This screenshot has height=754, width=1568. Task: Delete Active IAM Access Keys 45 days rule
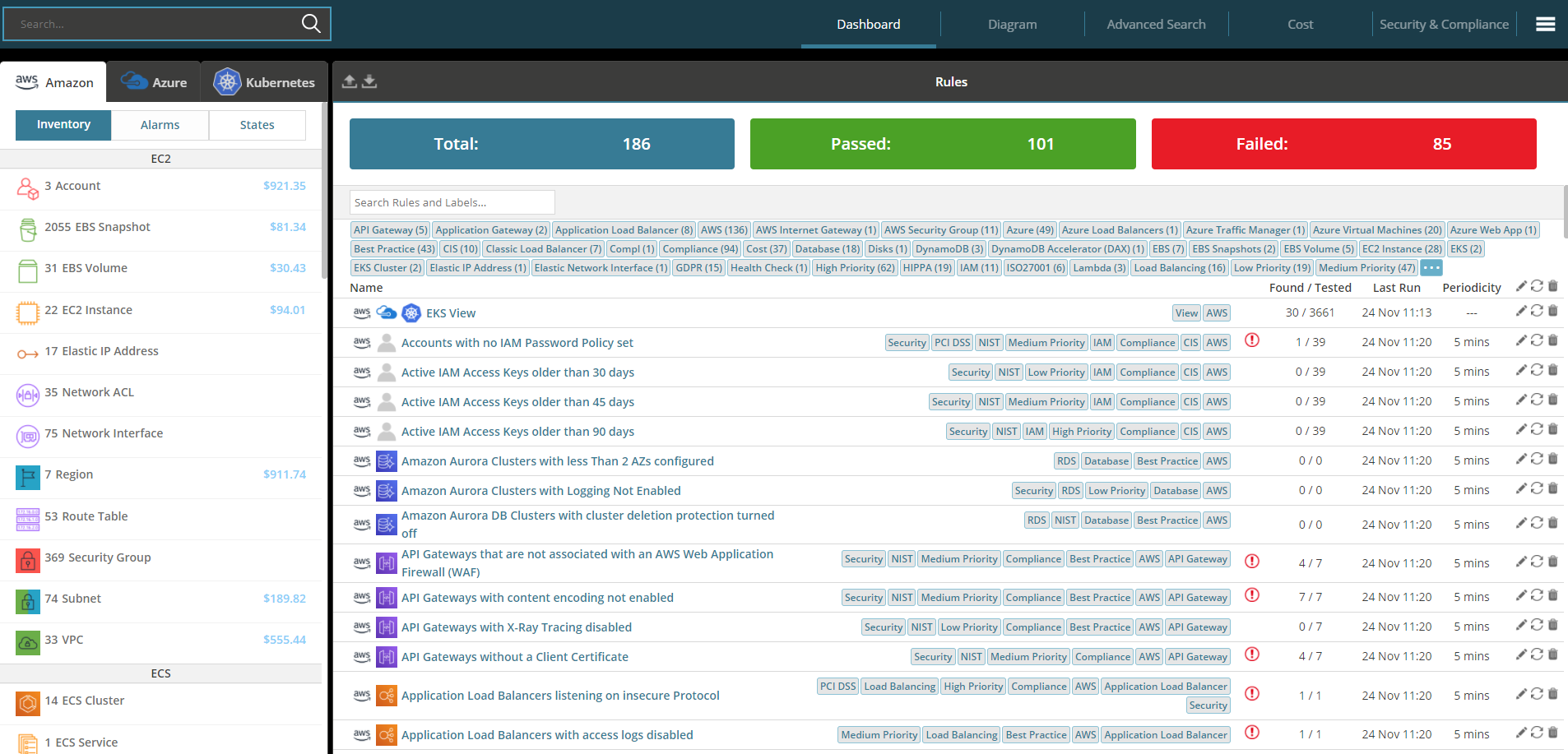pyautogui.click(x=1553, y=399)
